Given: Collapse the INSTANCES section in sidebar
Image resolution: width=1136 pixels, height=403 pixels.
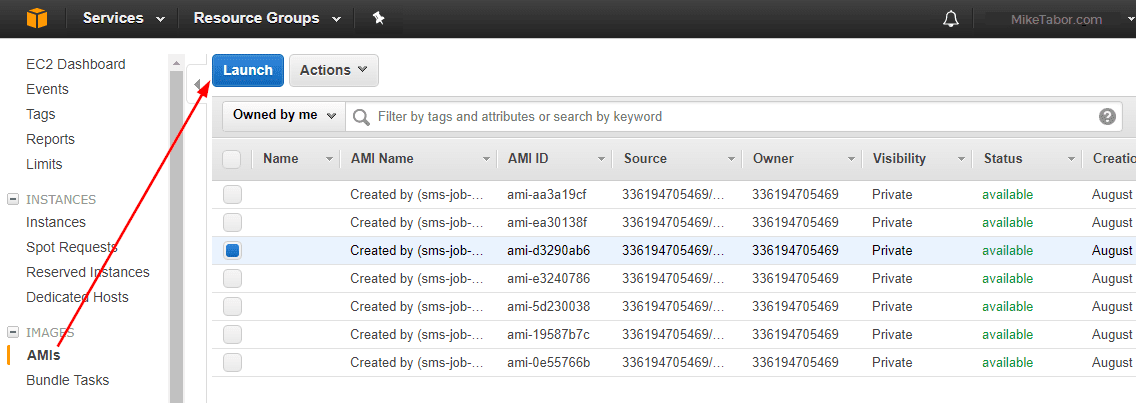Looking at the screenshot, I should [12, 199].
